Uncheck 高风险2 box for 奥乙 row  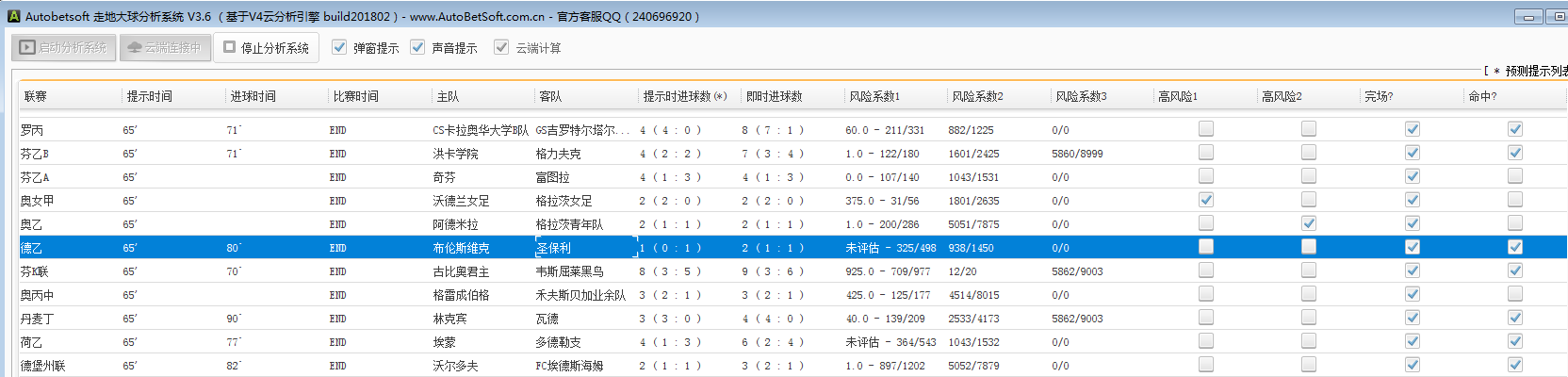[x=1309, y=223]
